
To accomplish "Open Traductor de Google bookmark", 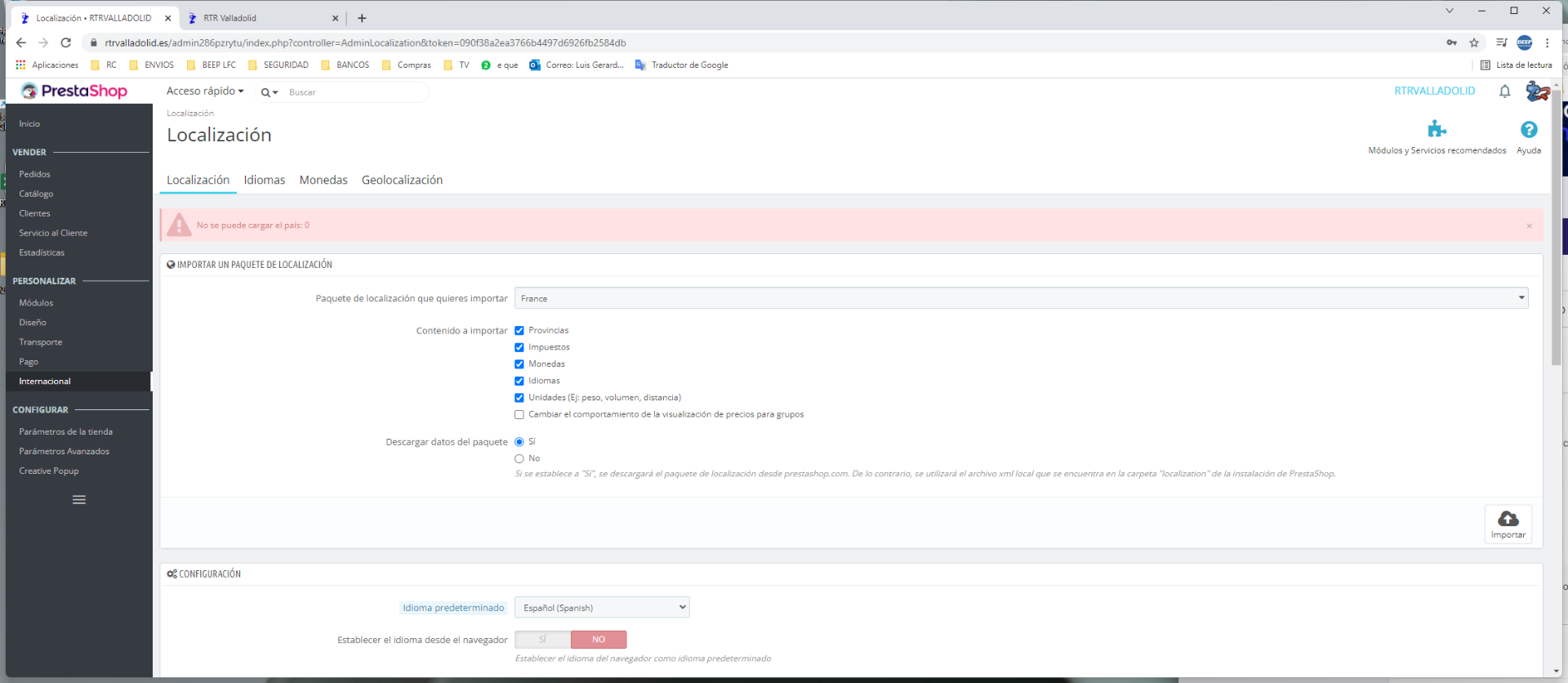I will coord(681,65).
